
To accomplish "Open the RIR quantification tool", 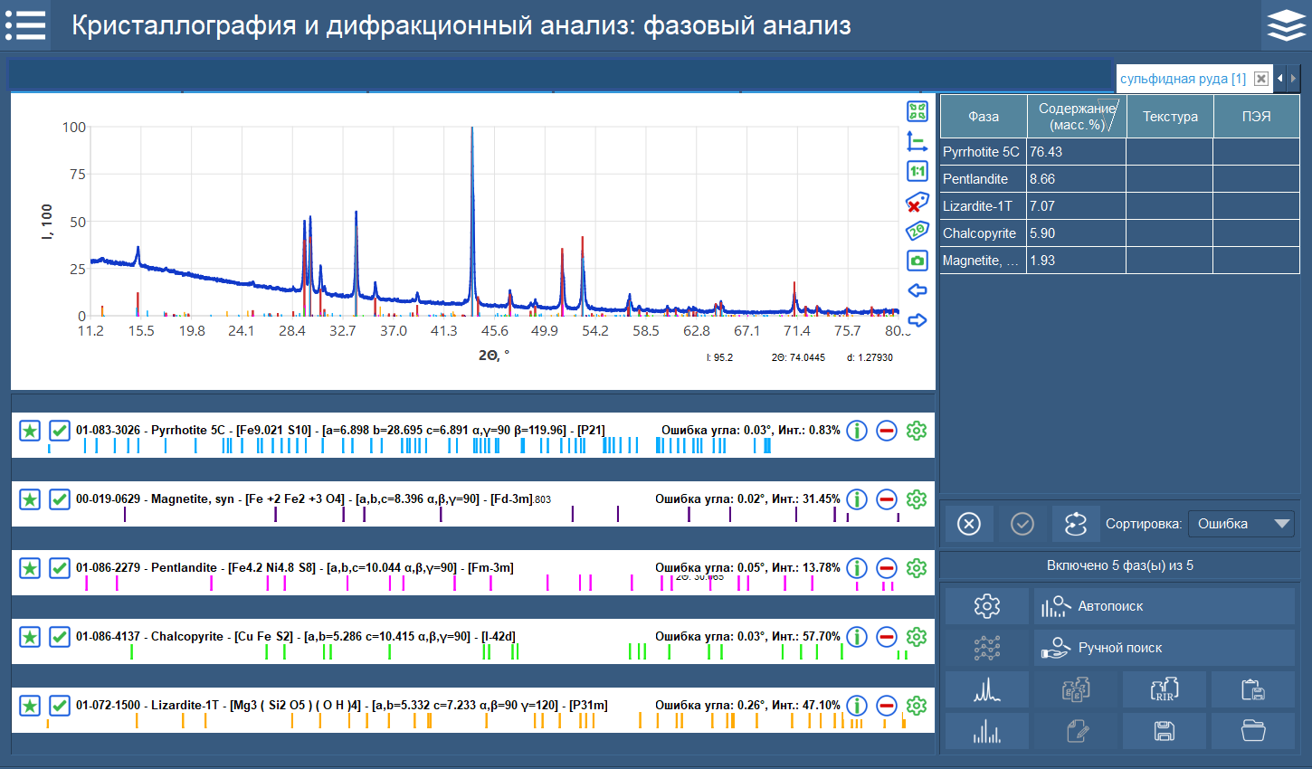I will 1163,689.
